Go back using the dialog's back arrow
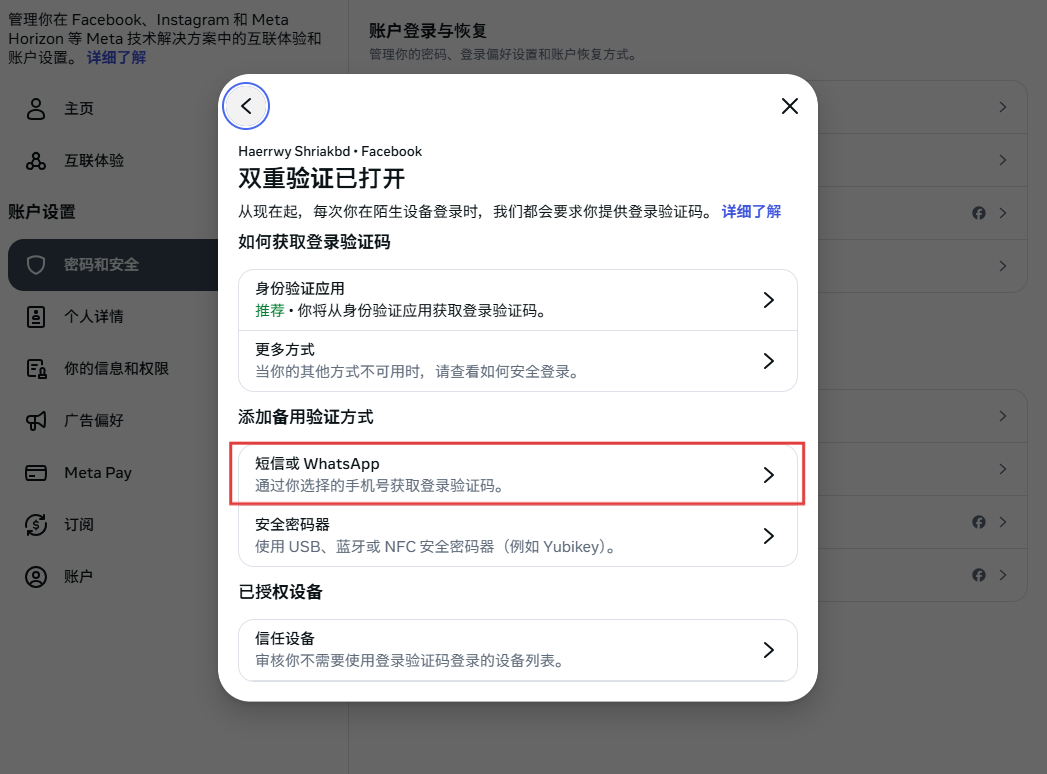Screen dimensions: 1047x774 [246, 106]
